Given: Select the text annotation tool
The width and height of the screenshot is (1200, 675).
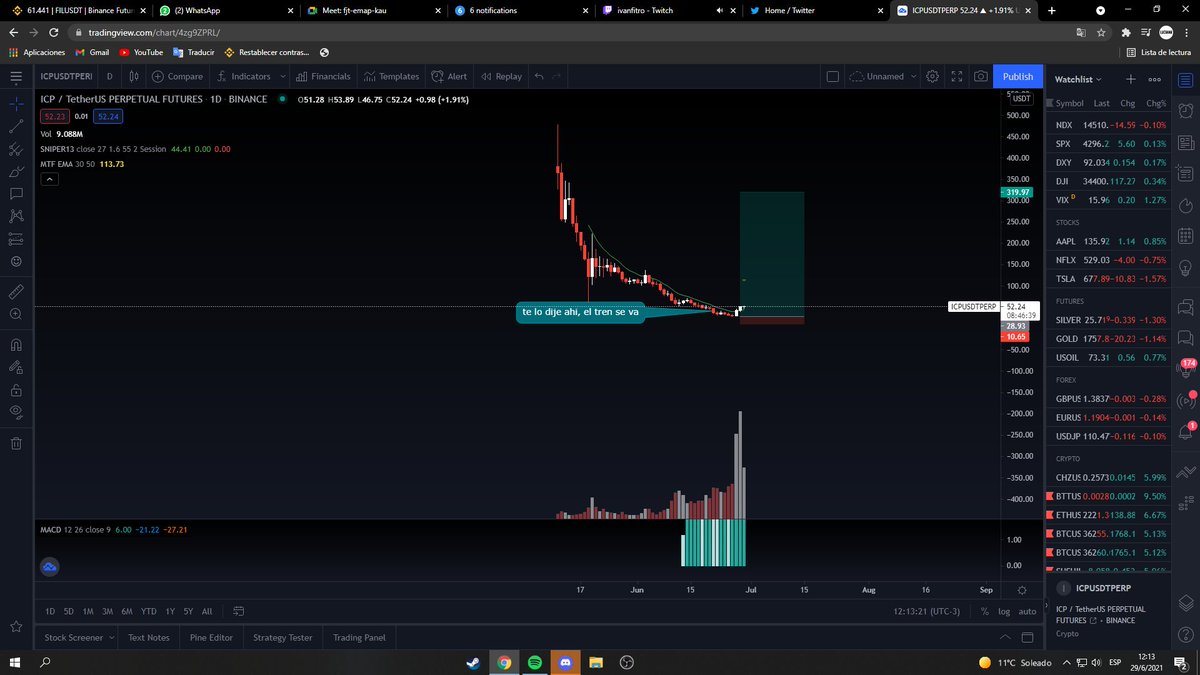Looking at the screenshot, I should (16, 193).
